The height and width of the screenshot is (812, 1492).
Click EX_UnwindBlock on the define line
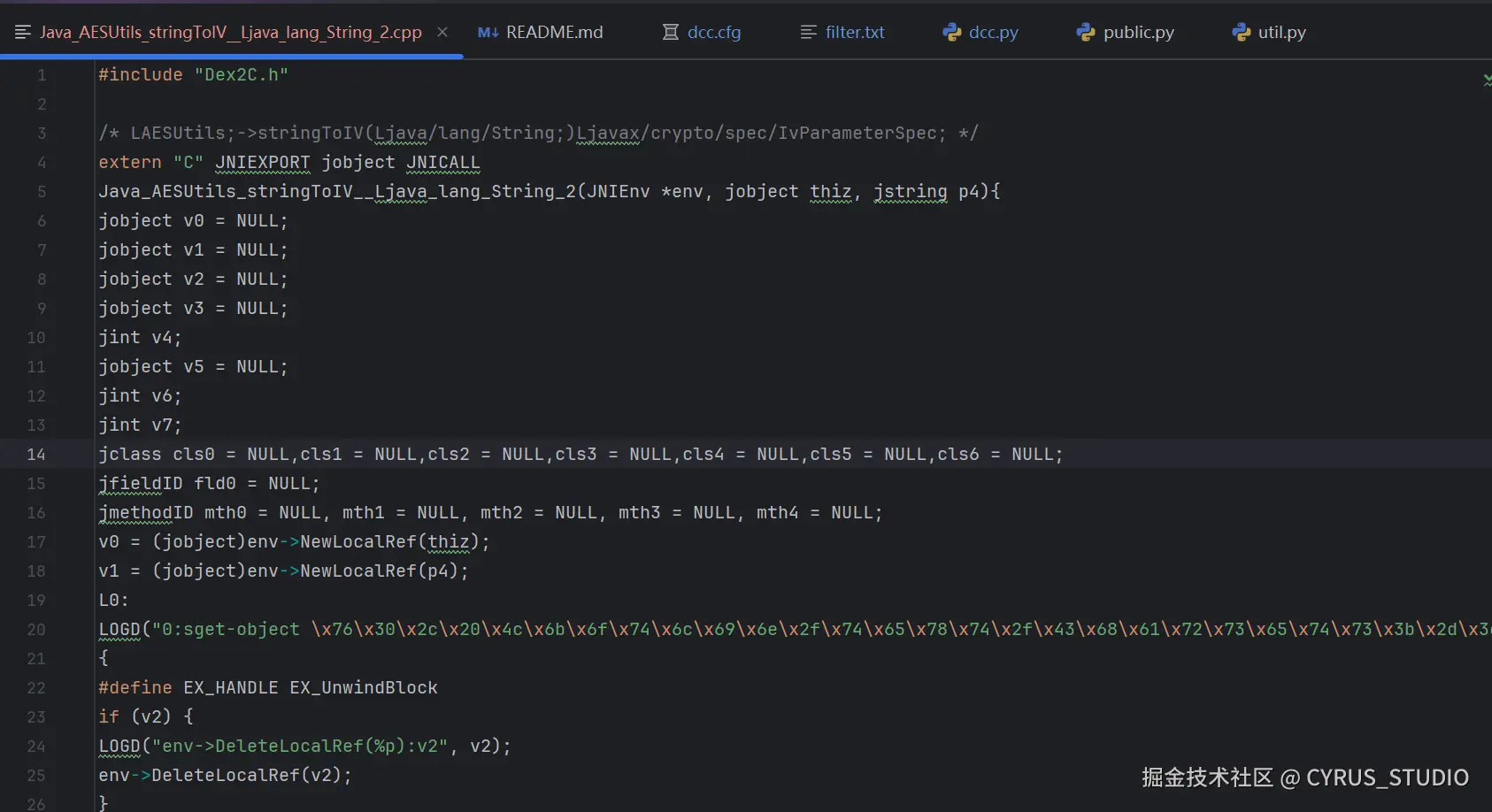click(364, 688)
